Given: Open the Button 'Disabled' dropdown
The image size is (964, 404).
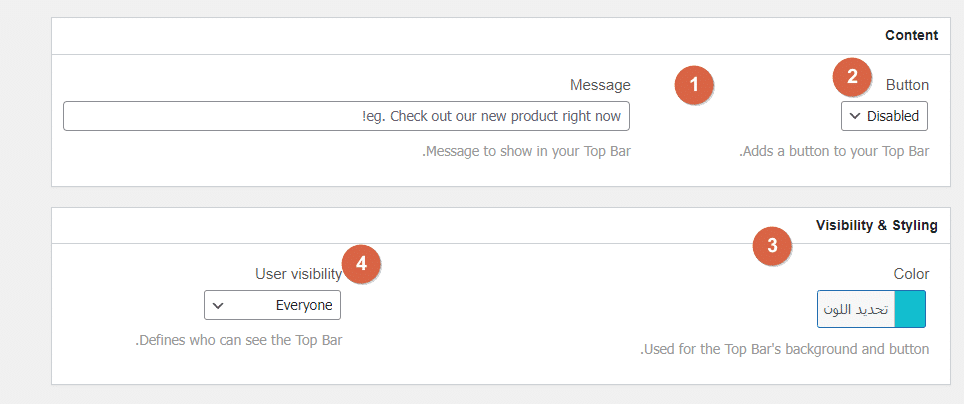Looking at the screenshot, I should [884, 116].
